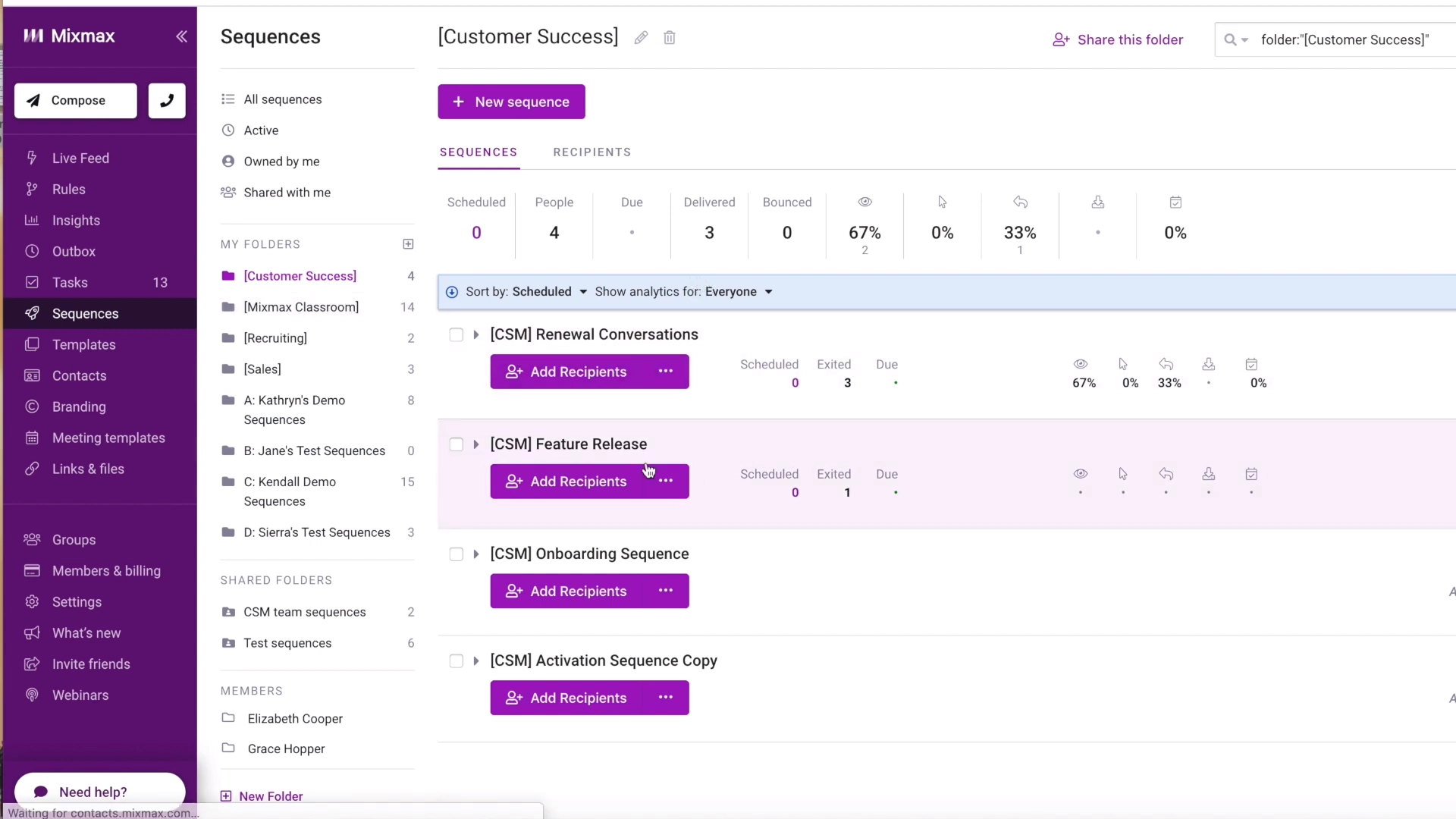Click the replies arrow icon in summary stats
1456x819 pixels.
click(1021, 202)
